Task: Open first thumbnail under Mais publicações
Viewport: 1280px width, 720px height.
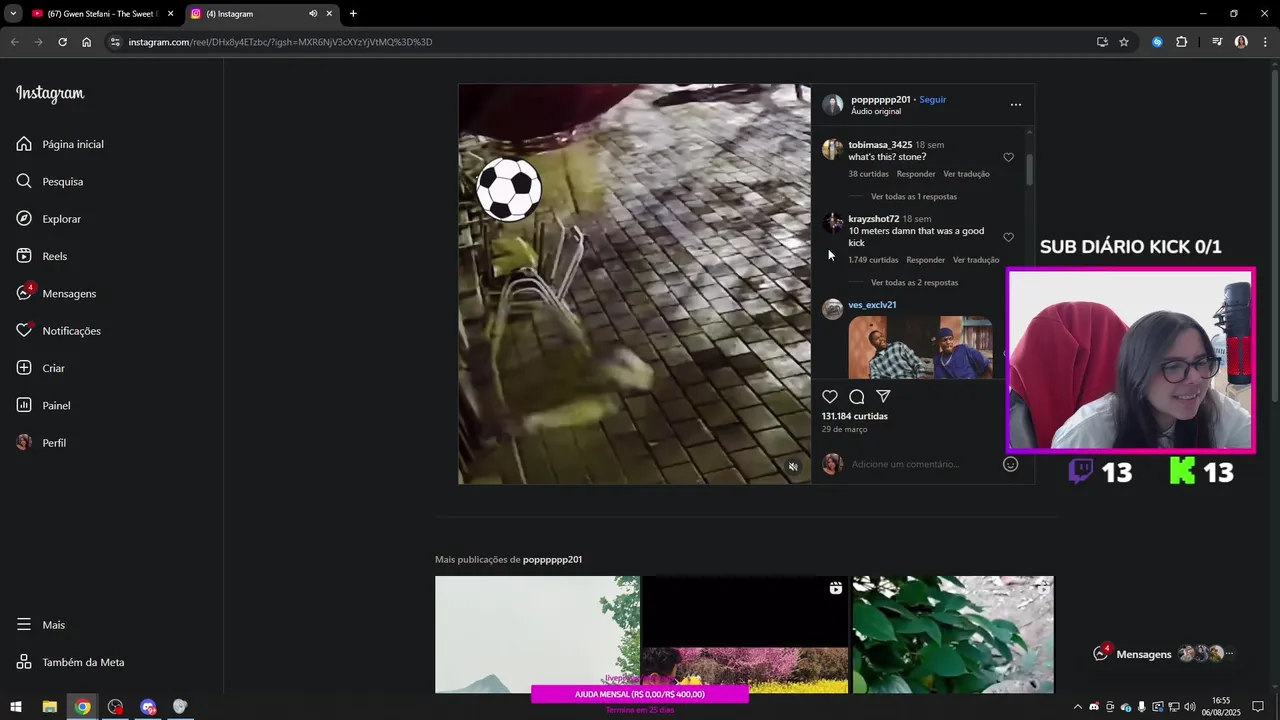Action: (x=537, y=634)
